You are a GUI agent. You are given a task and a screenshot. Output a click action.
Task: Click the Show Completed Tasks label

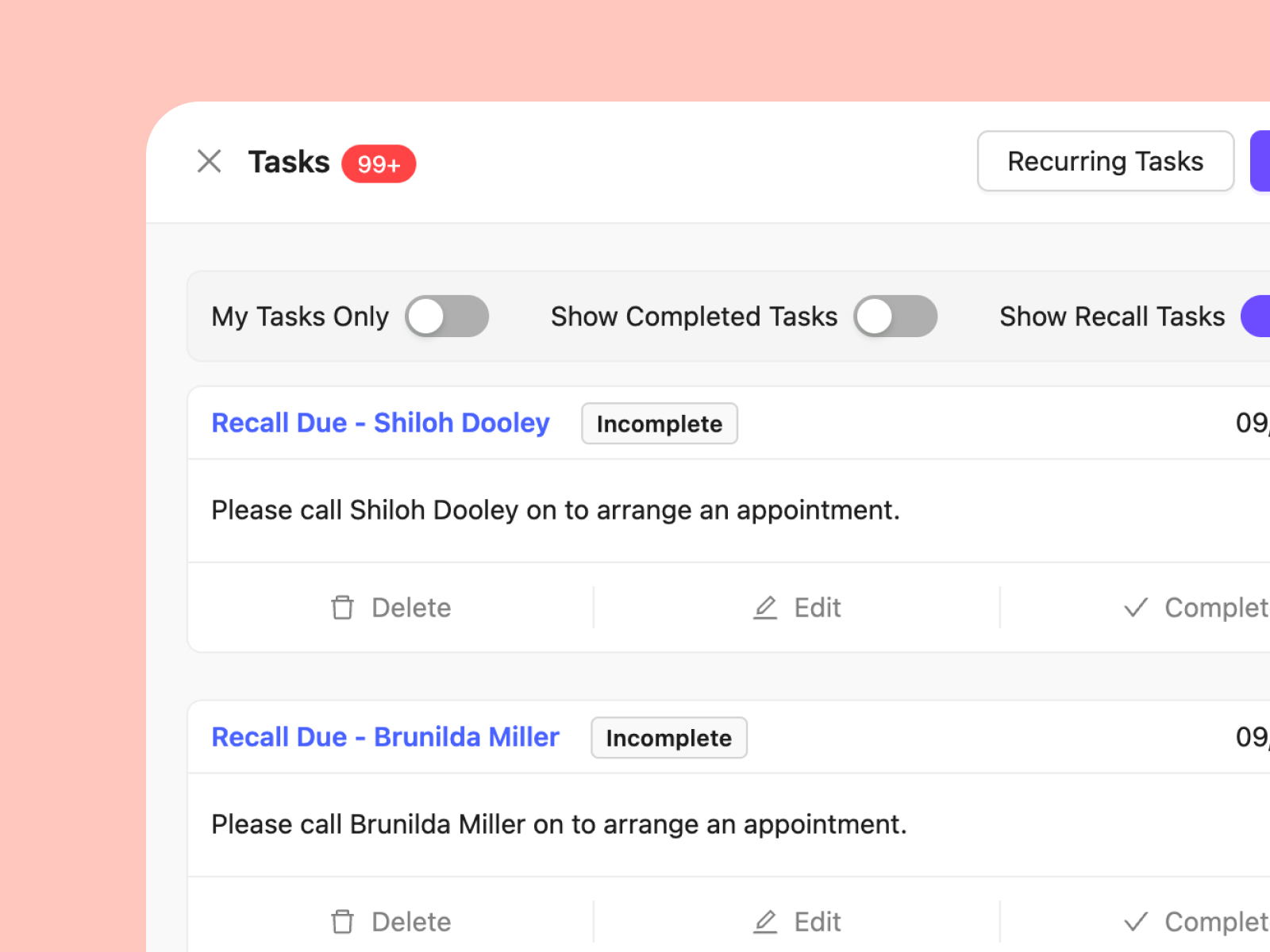[695, 317]
